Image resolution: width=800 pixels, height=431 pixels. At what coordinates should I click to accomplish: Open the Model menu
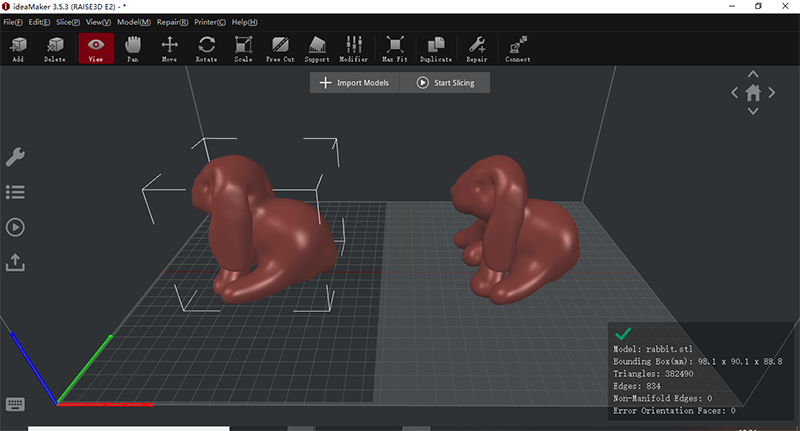coord(134,22)
